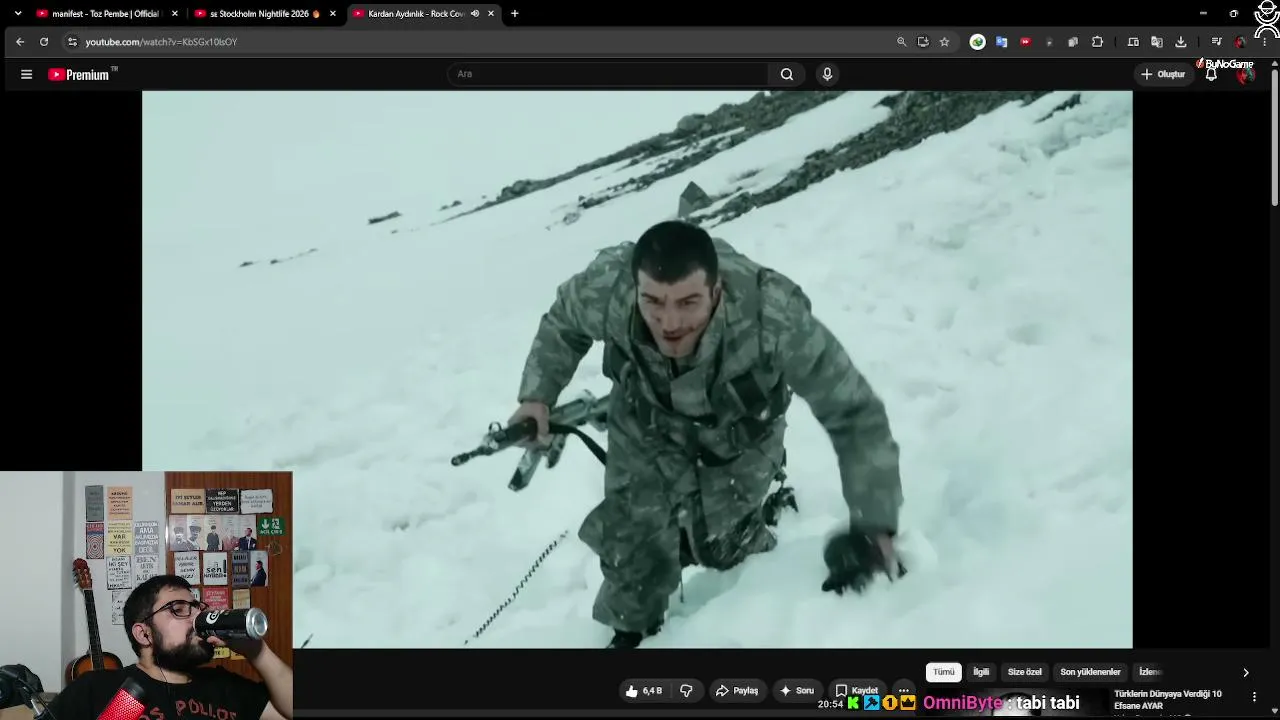The image size is (1280, 720).
Task: Save the video with Kaydet
Action: (857, 691)
